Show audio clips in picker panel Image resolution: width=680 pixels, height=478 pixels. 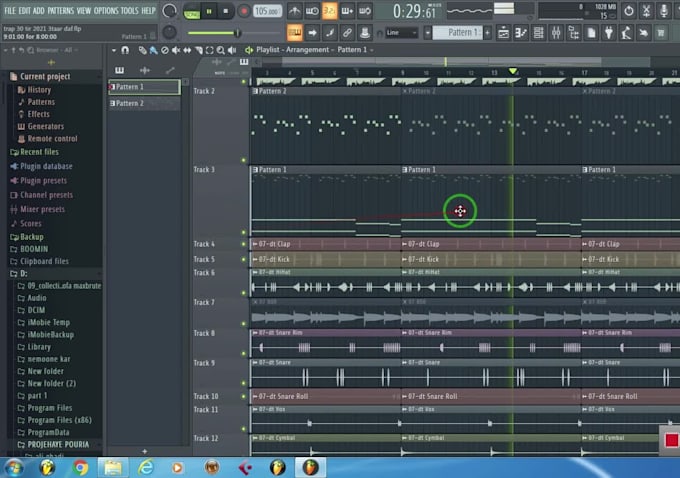145,70
